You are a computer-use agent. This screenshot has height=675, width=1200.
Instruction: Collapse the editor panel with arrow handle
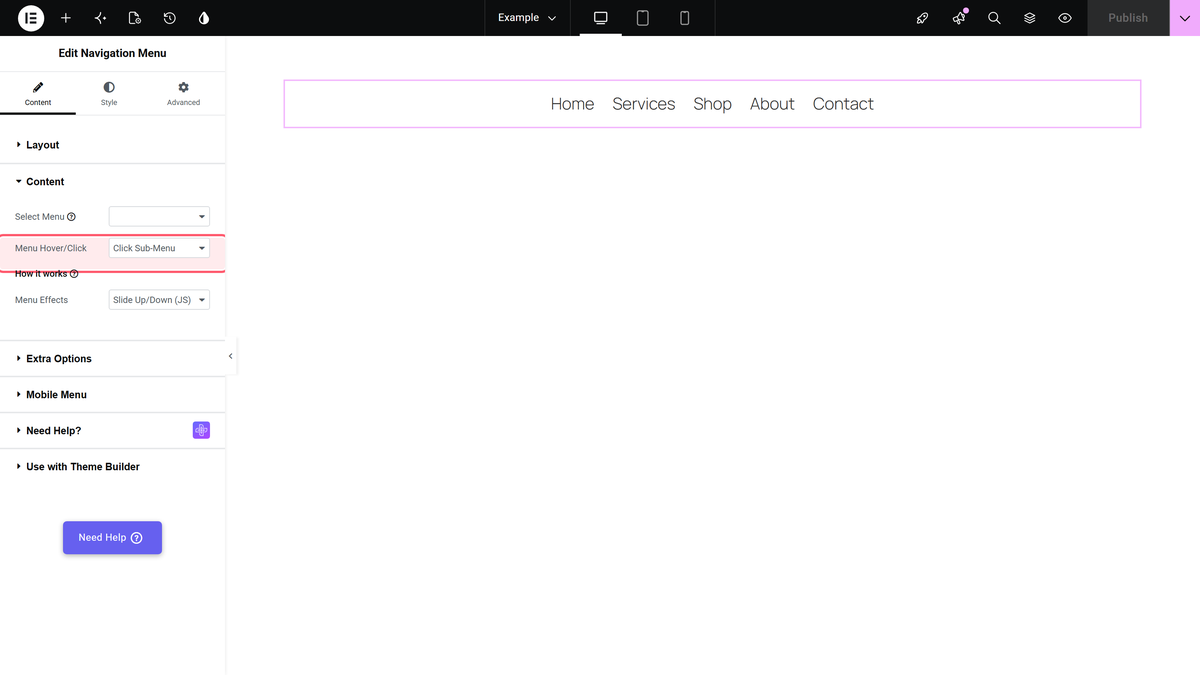click(231, 356)
